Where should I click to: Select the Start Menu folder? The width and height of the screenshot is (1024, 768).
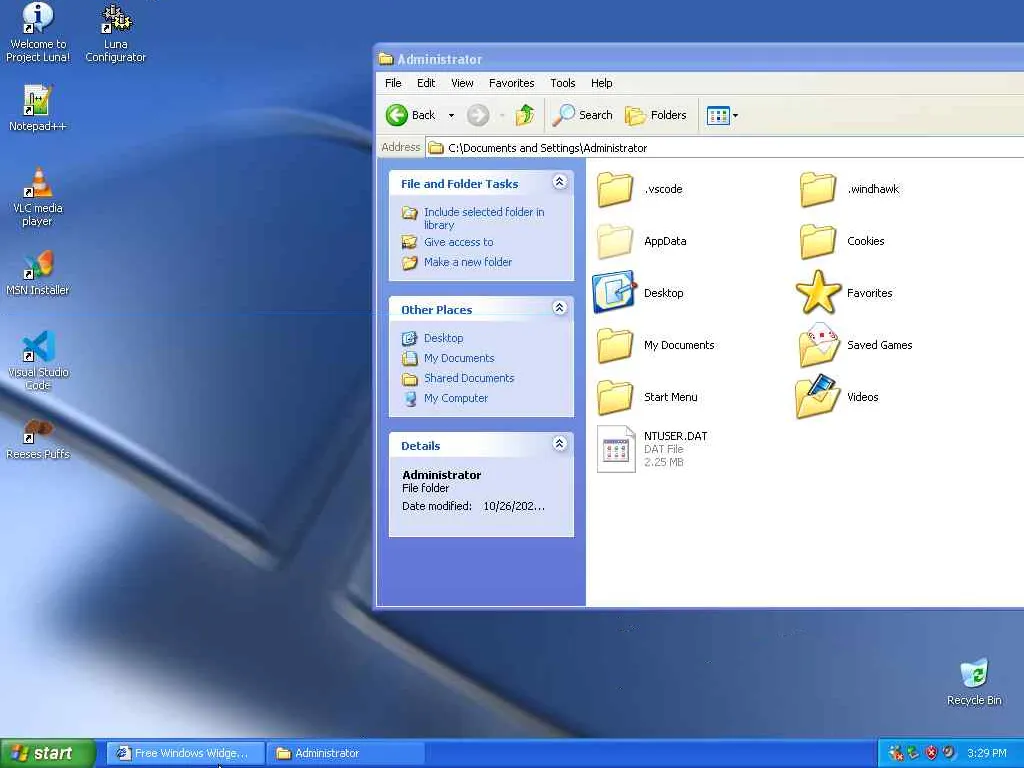647,397
